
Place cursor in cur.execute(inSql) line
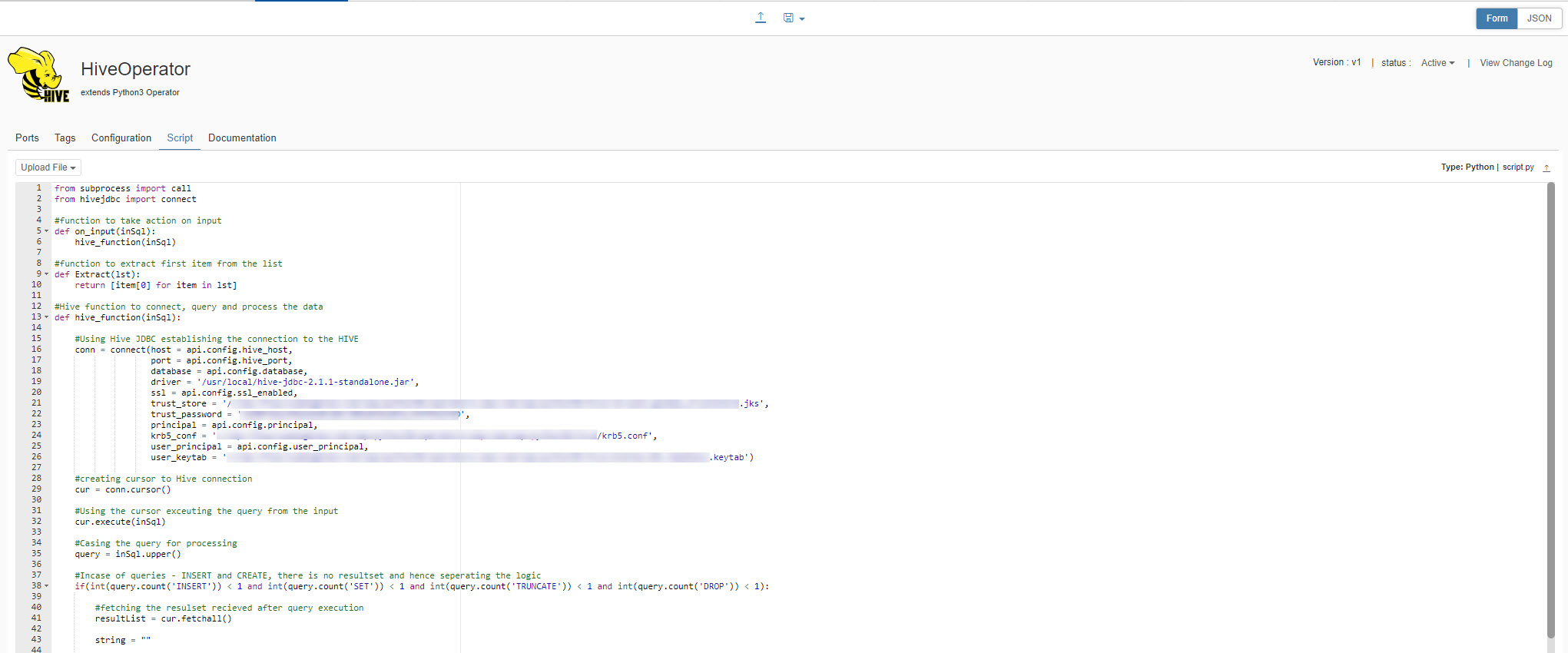tap(120, 522)
